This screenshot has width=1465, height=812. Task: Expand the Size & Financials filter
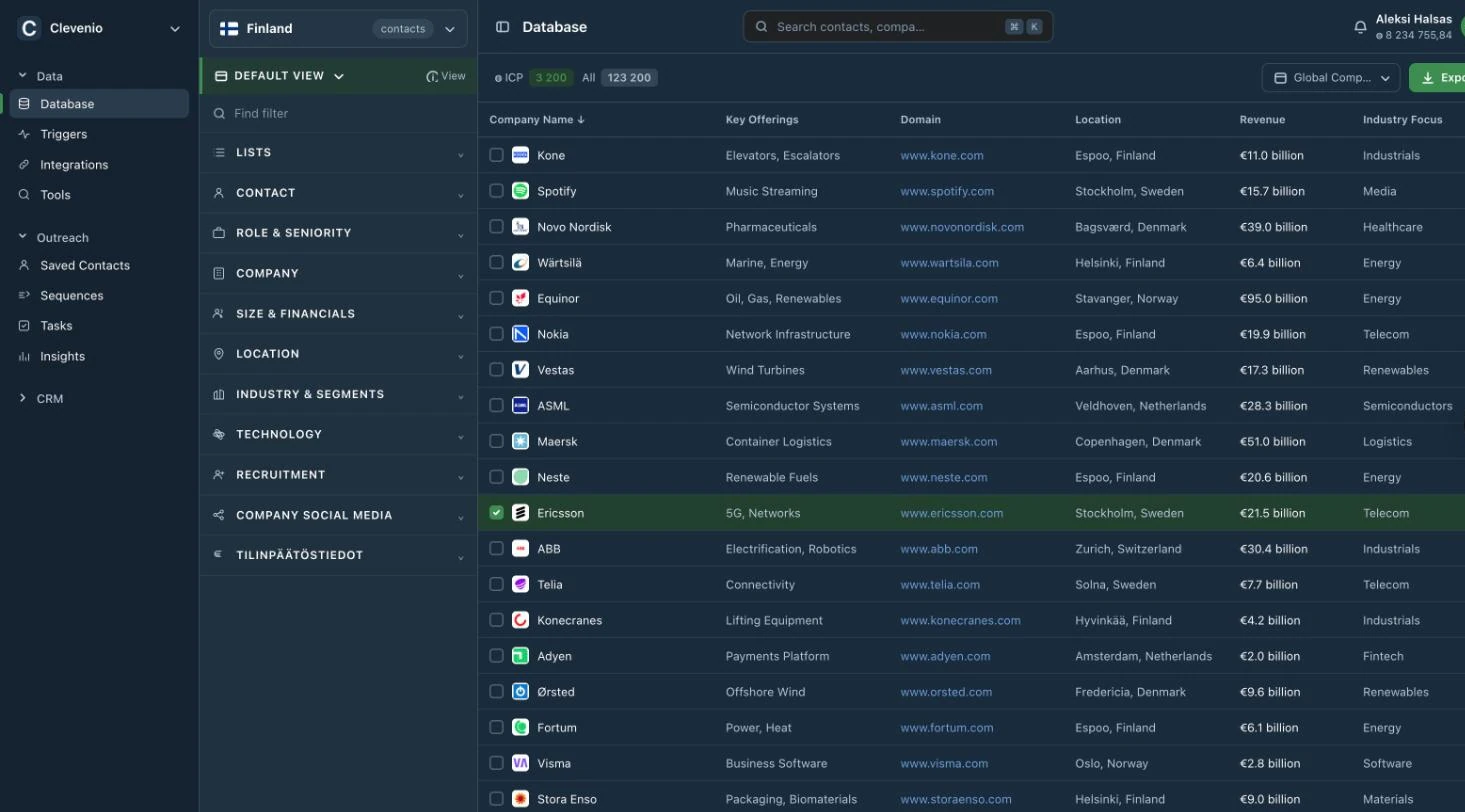click(338, 314)
